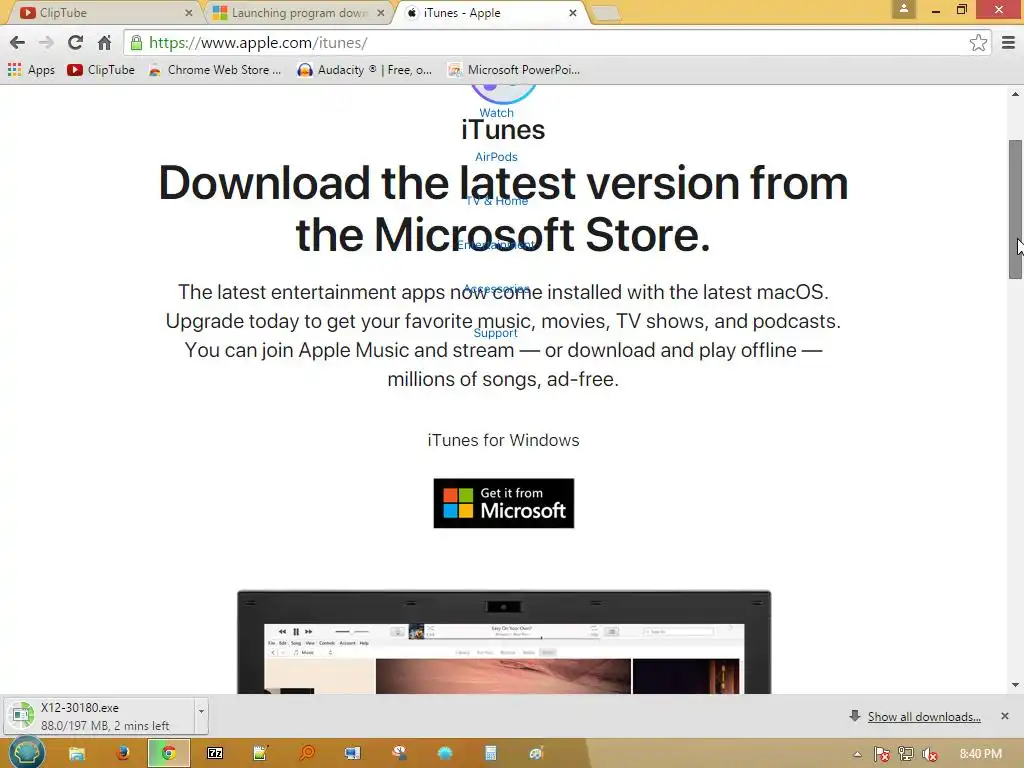Click the address bar URL
Viewport: 1024px width, 768px height.
(x=258, y=43)
